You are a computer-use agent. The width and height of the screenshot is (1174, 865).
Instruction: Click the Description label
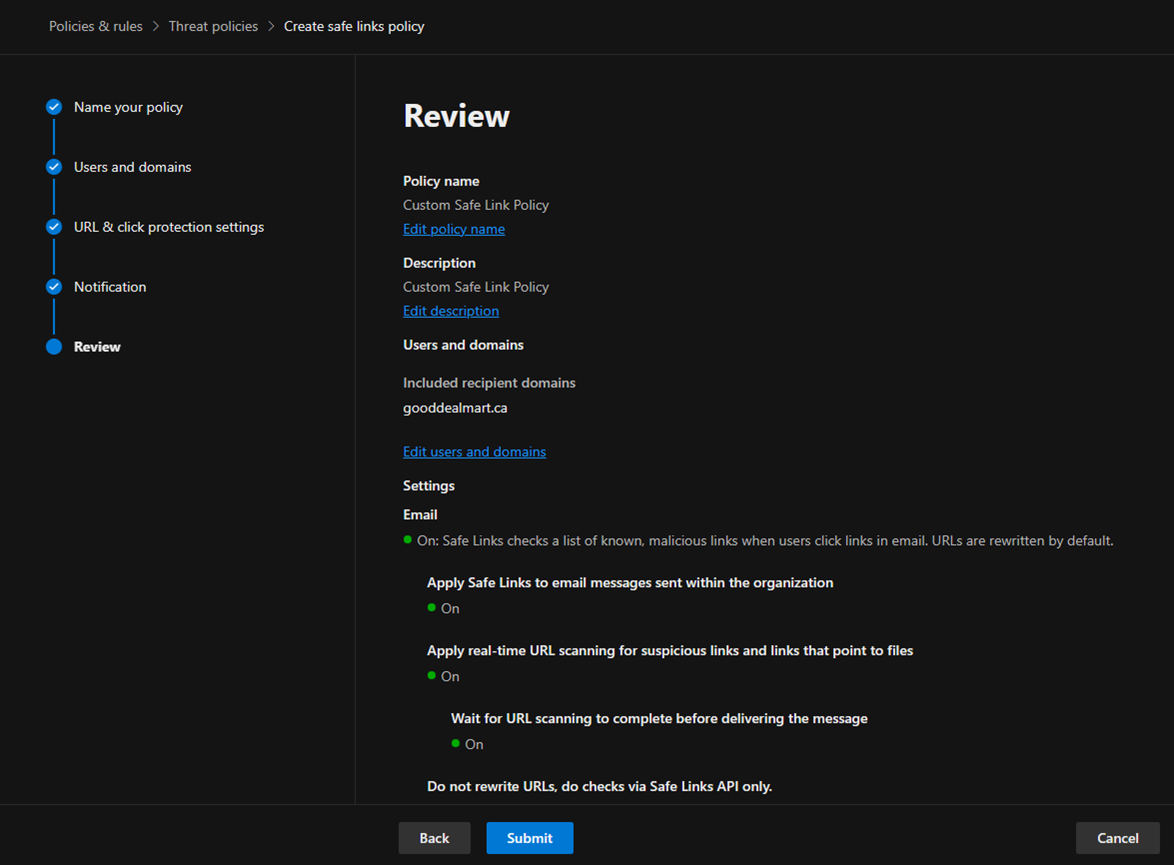[x=440, y=263]
